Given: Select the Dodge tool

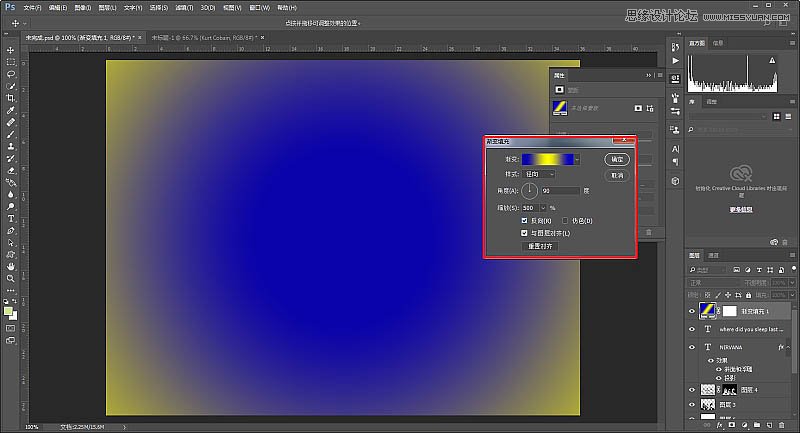Looking at the screenshot, I should pyautogui.click(x=10, y=207).
